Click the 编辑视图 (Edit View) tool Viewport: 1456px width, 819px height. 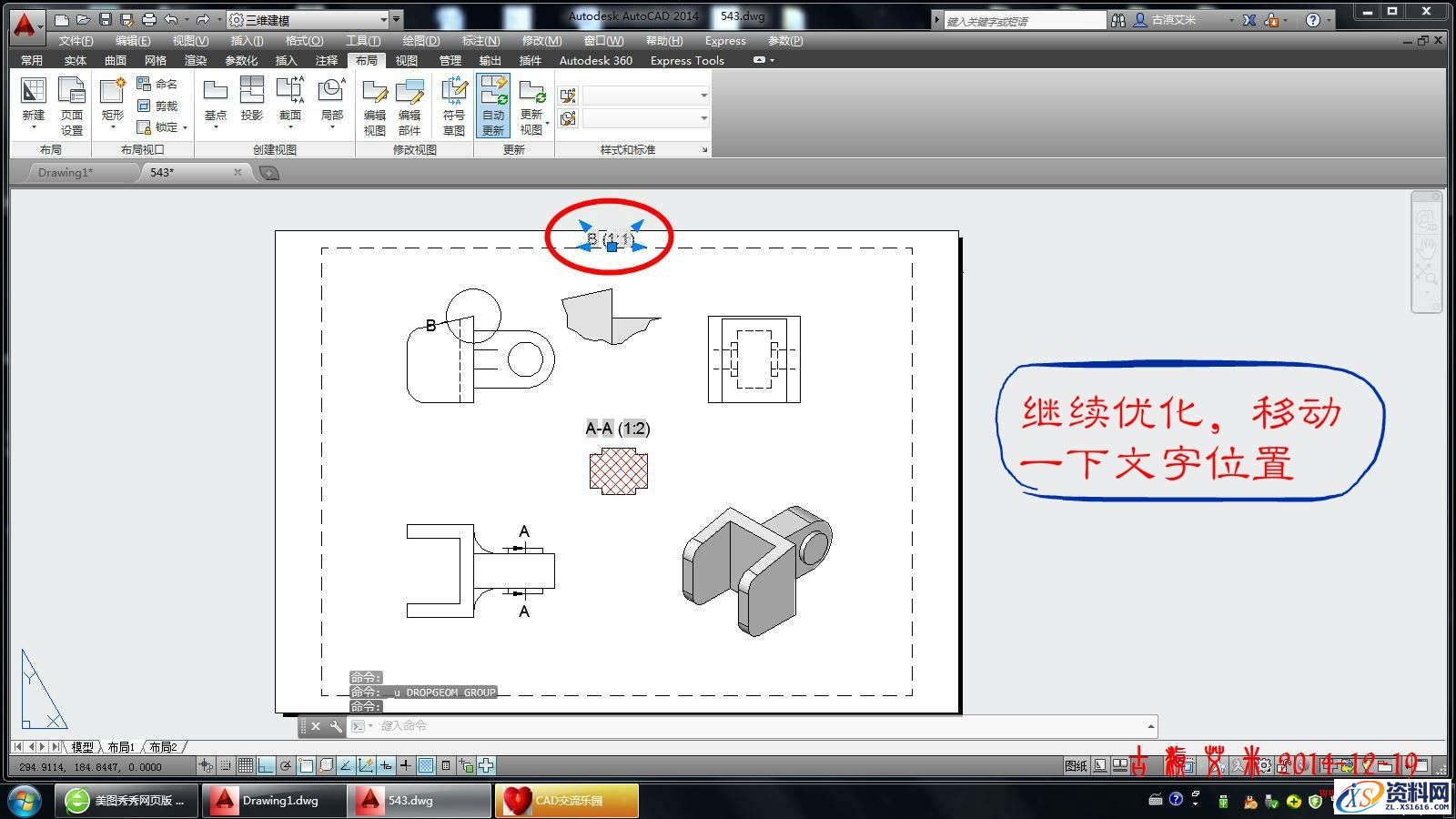374,103
